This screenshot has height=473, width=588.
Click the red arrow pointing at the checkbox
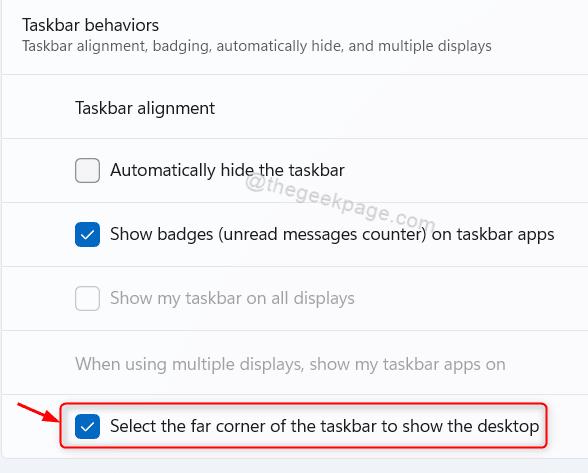38,412
